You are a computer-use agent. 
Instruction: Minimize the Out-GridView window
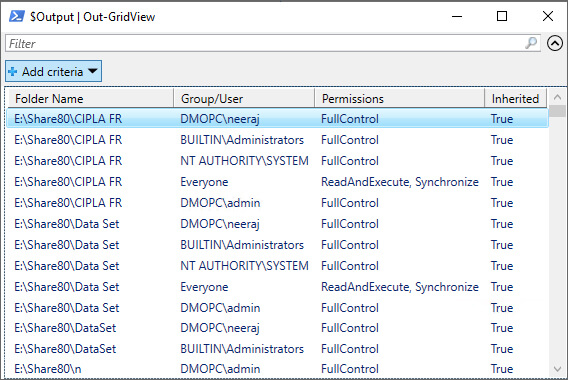click(457, 16)
